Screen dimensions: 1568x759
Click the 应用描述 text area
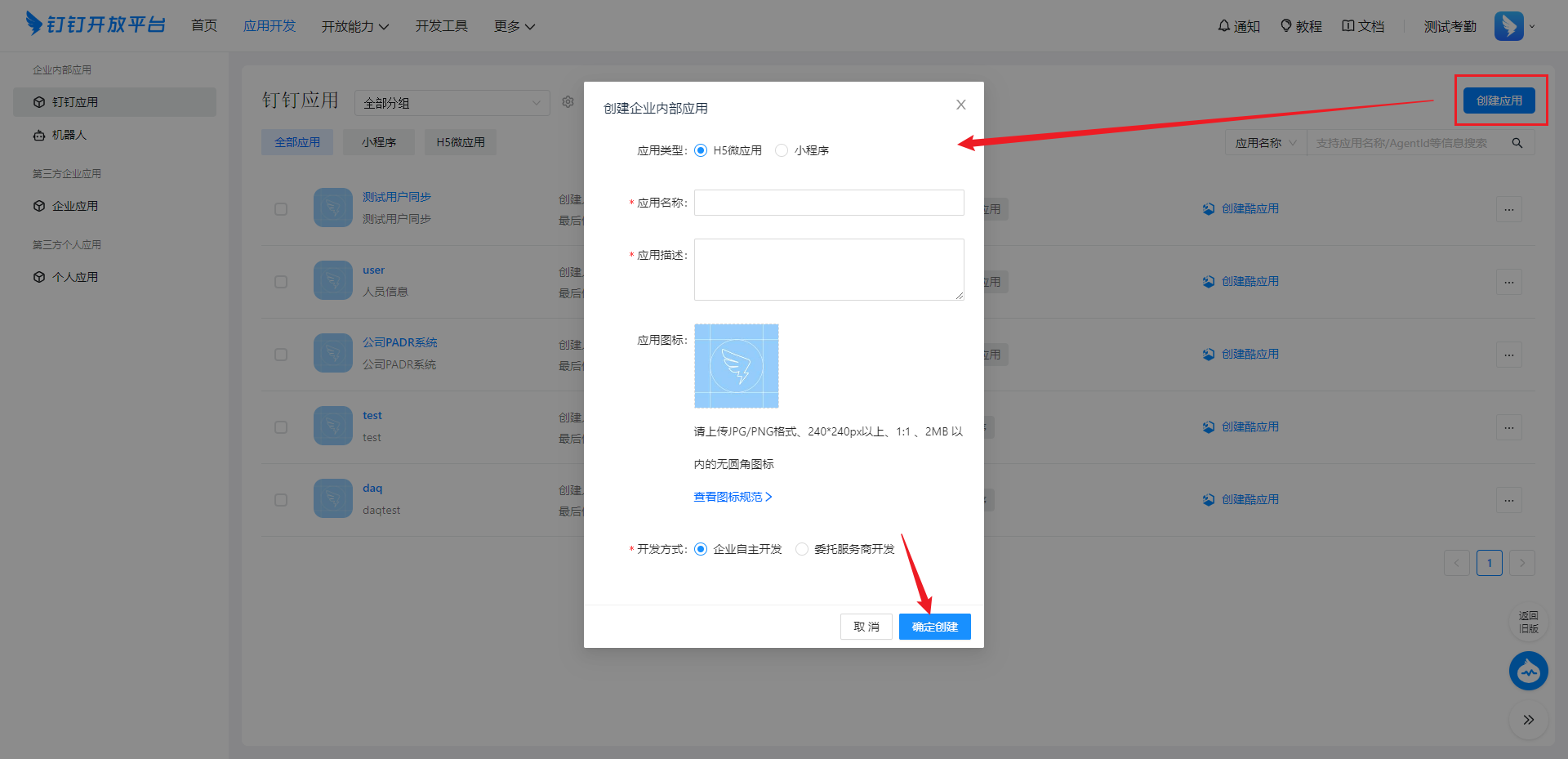(829, 270)
